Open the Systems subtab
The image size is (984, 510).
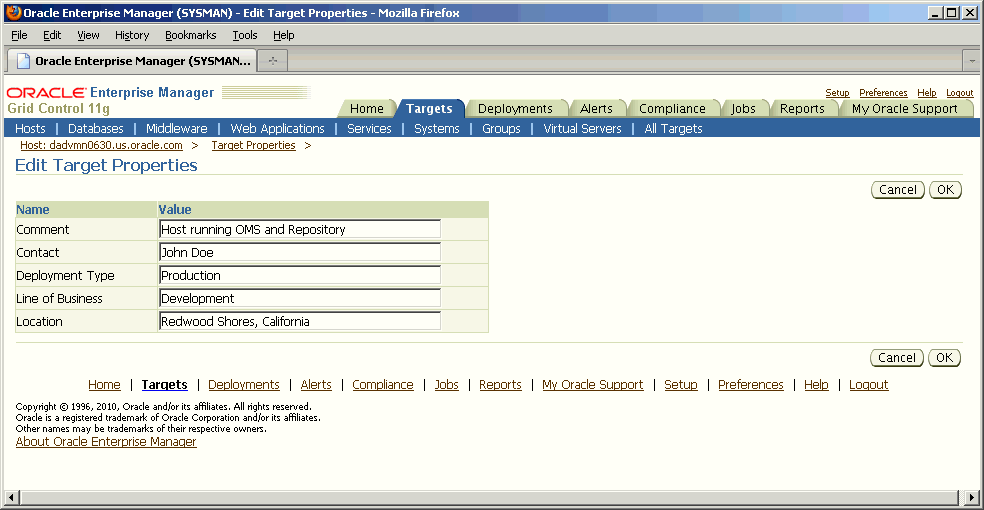tap(437, 129)
